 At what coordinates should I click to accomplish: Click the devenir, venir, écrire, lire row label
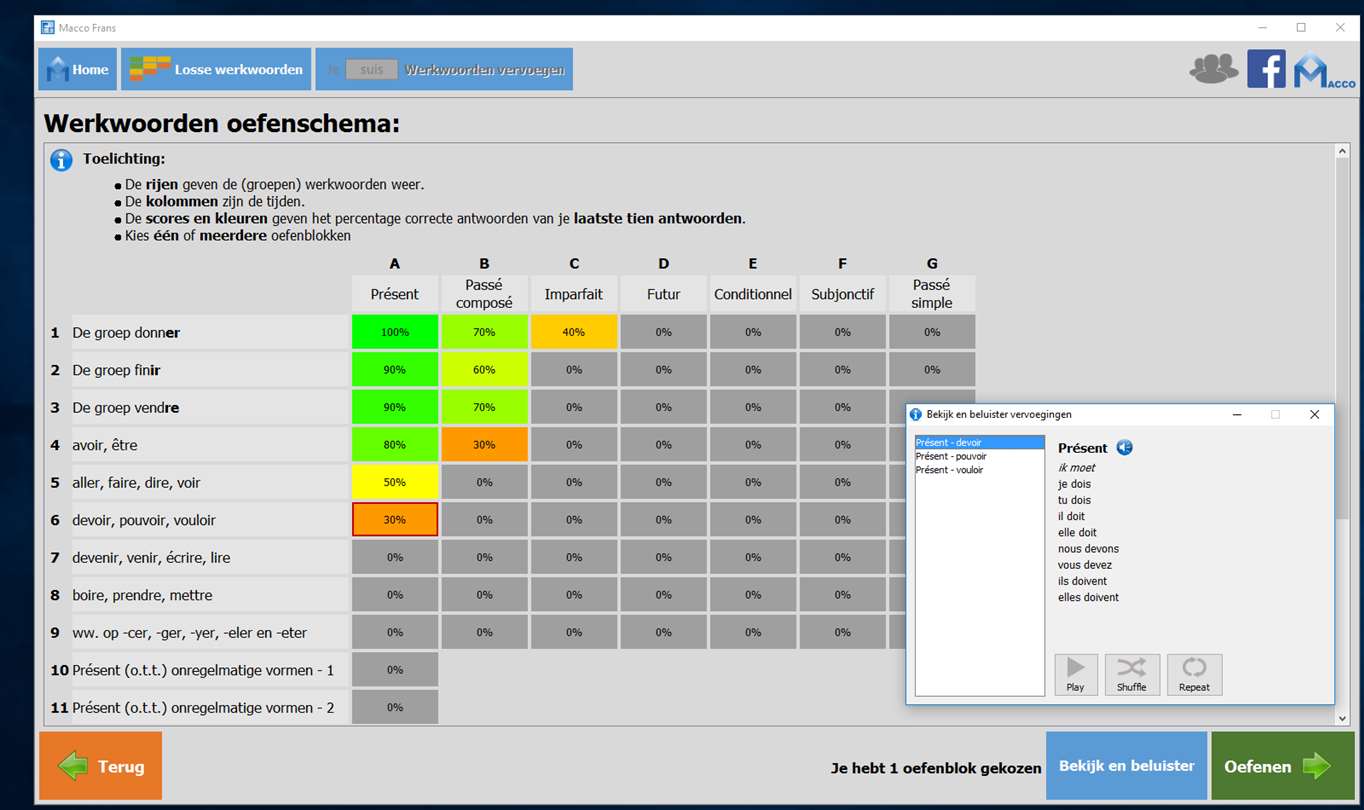(x=210, y=557)
